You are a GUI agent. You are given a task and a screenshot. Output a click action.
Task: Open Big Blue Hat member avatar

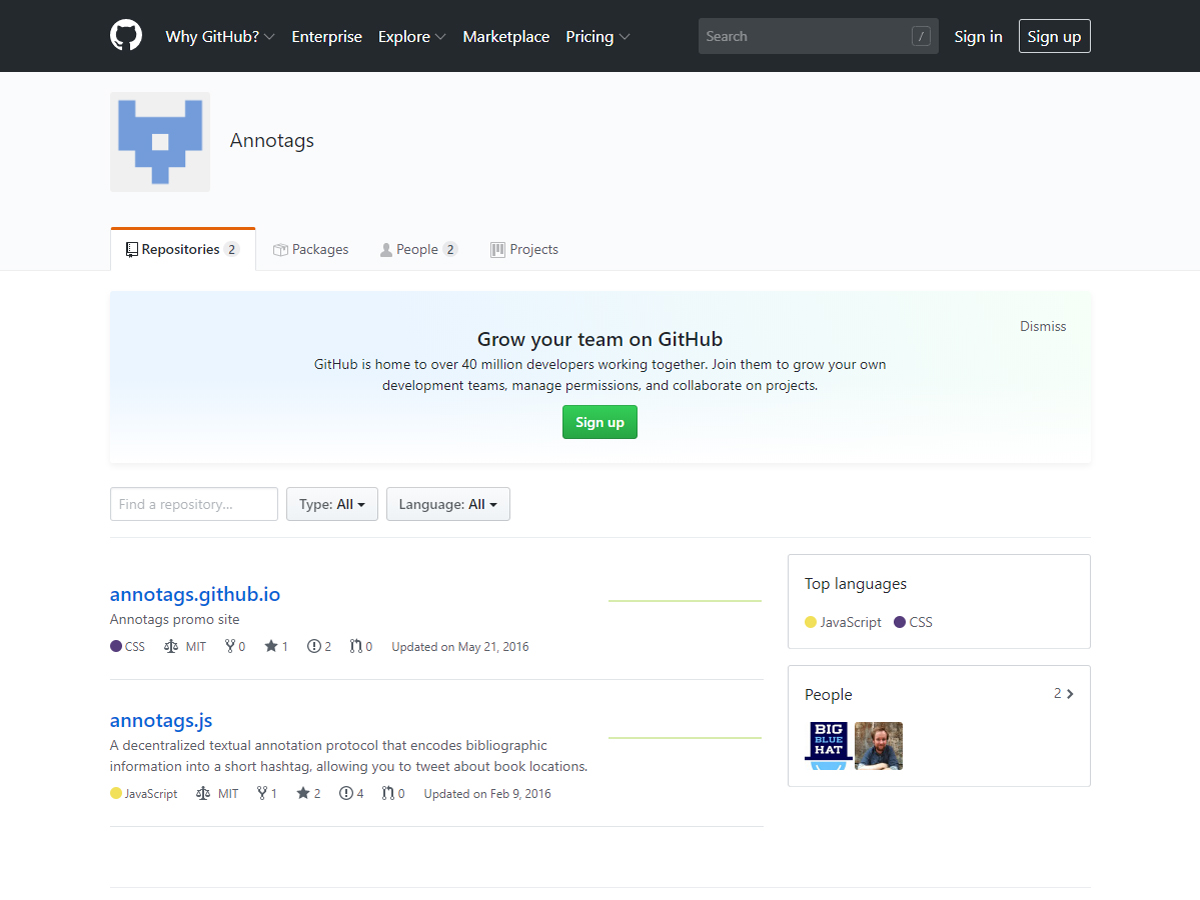click(828, 746)
